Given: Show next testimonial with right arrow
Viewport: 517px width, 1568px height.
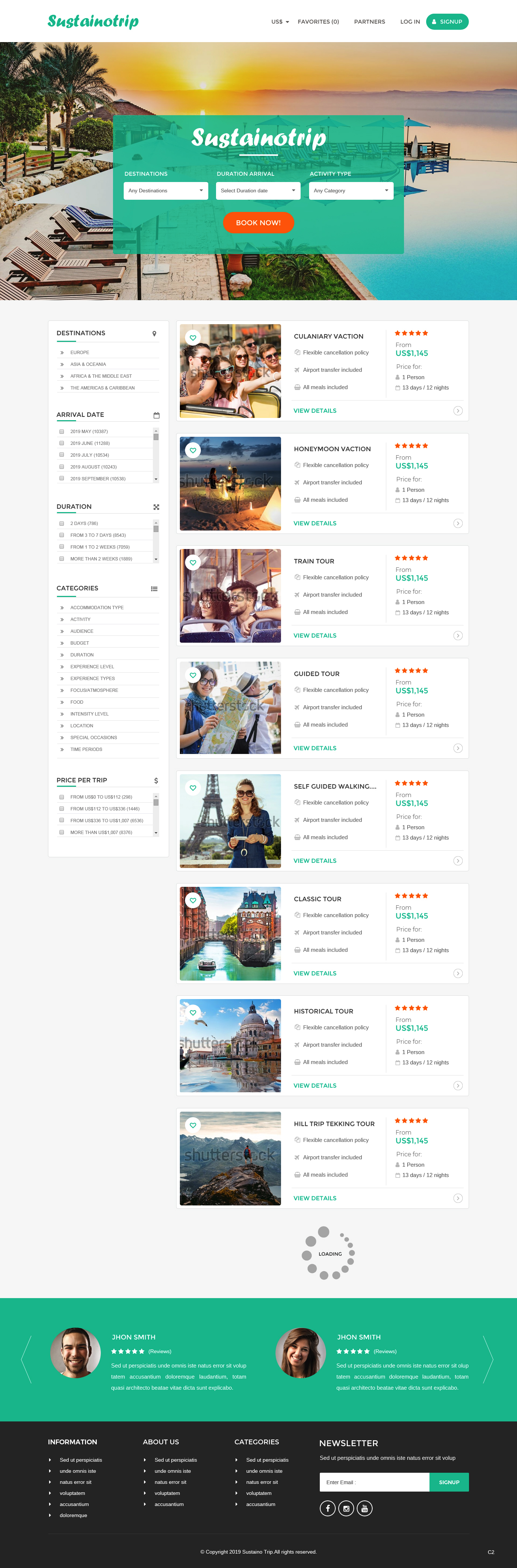Looking at the screenshot, I should (488, 1359).
